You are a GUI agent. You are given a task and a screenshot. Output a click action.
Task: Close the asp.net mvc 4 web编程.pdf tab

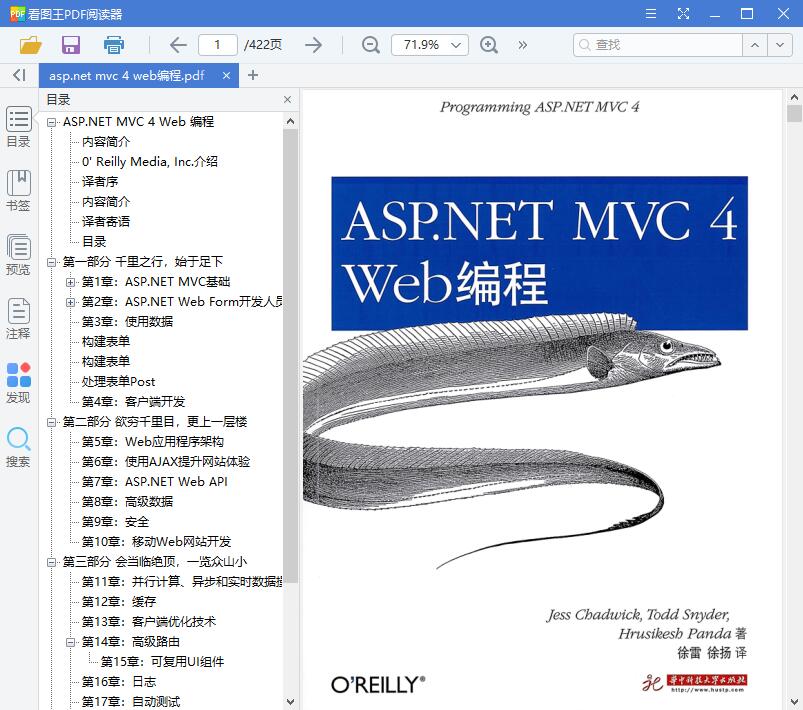click(226, 76)
